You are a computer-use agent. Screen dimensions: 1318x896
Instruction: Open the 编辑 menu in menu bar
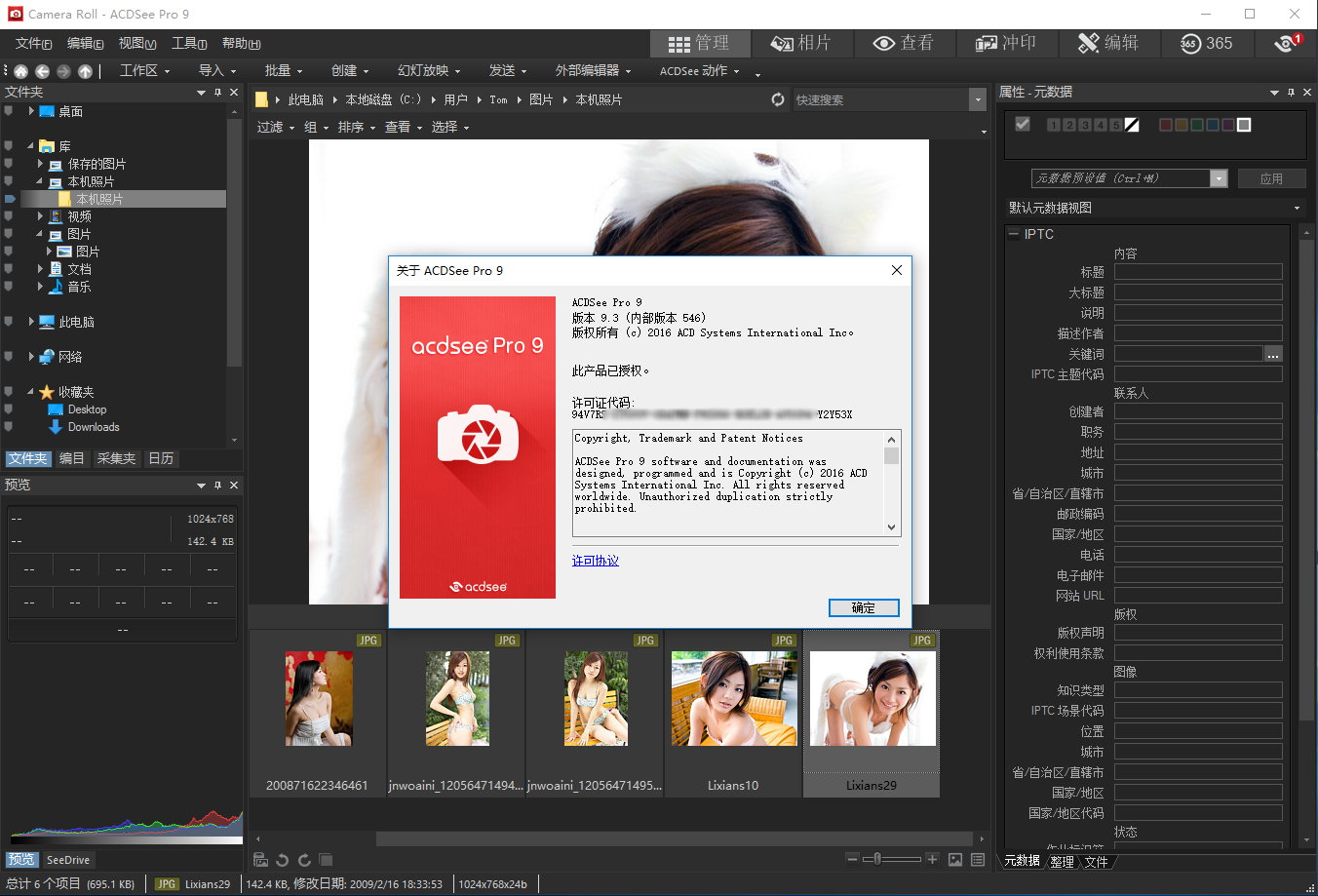86,43
